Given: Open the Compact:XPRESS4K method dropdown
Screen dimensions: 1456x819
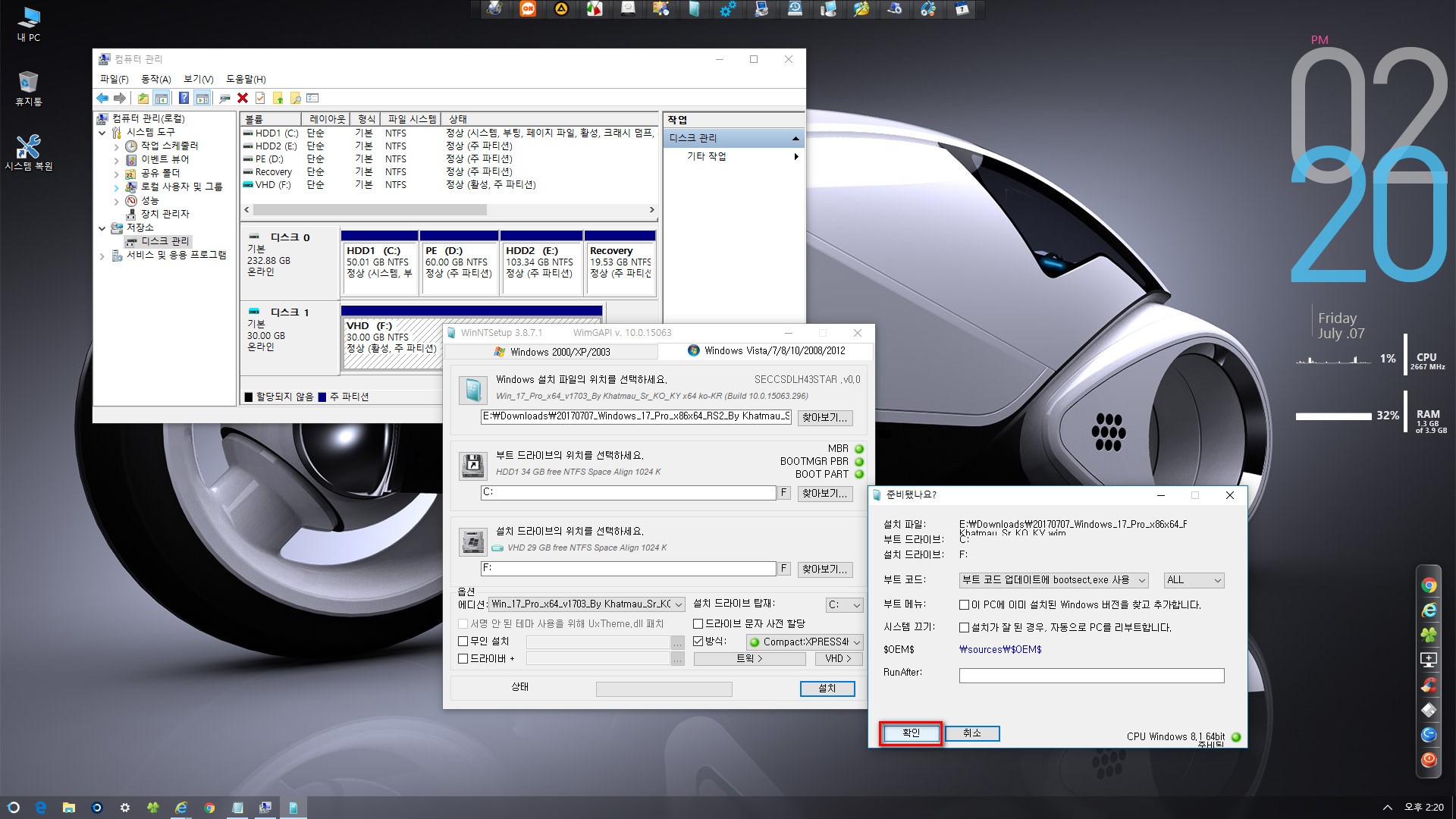Looking at the screenshot, I should 805,642.
